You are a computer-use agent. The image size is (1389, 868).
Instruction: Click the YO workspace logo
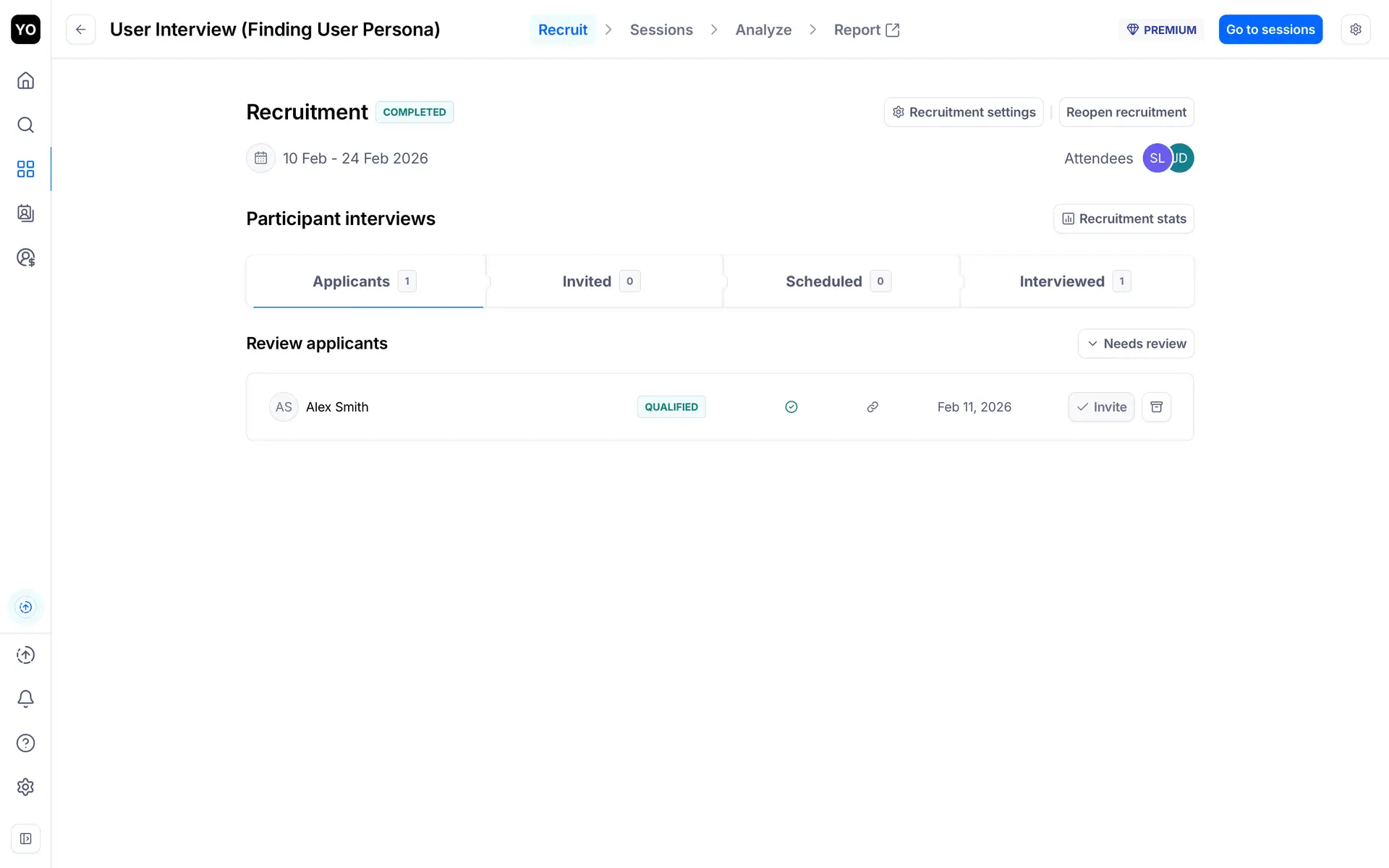coord(25,30)
